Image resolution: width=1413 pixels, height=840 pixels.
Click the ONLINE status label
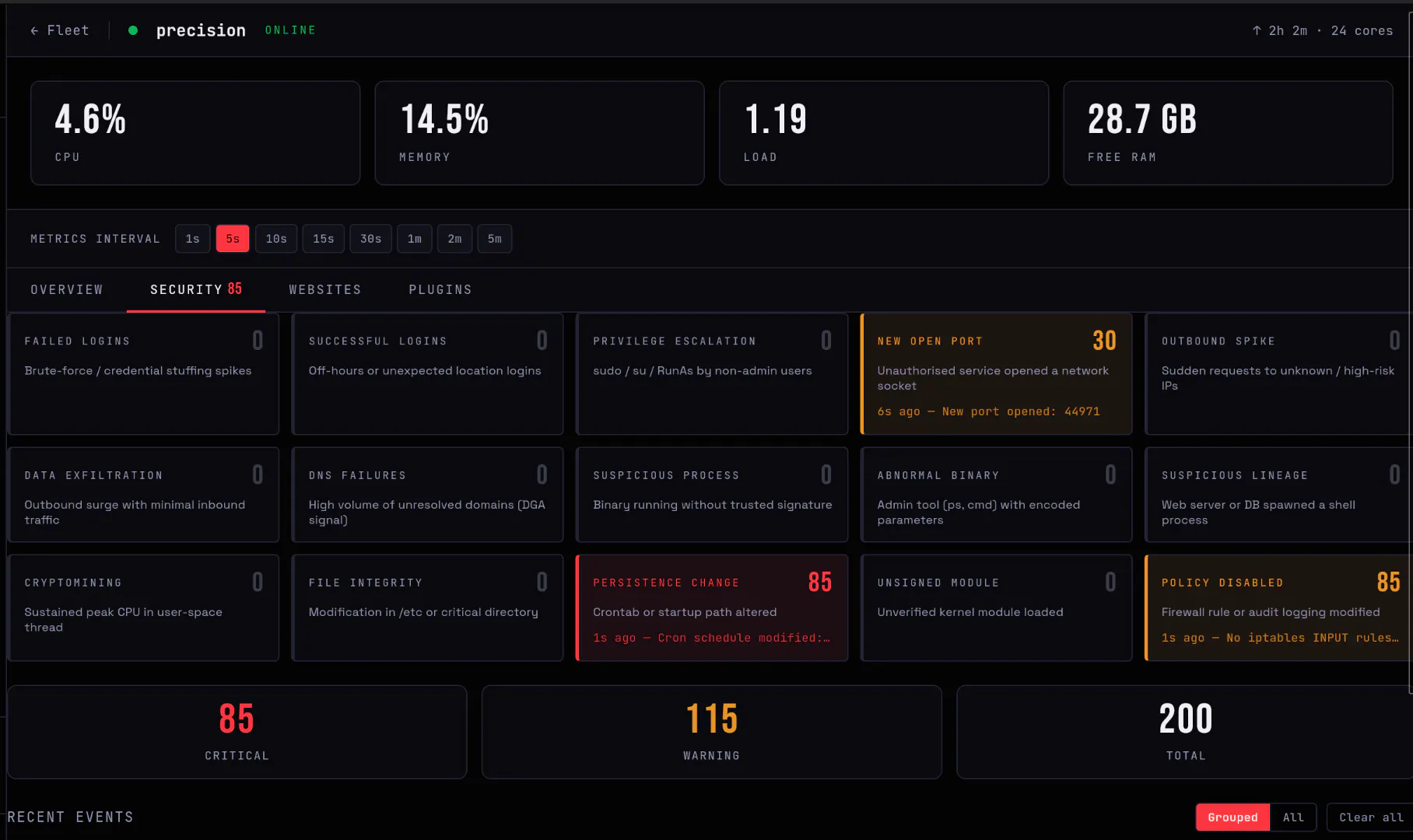pyautogui.click(x=290, y=30)
